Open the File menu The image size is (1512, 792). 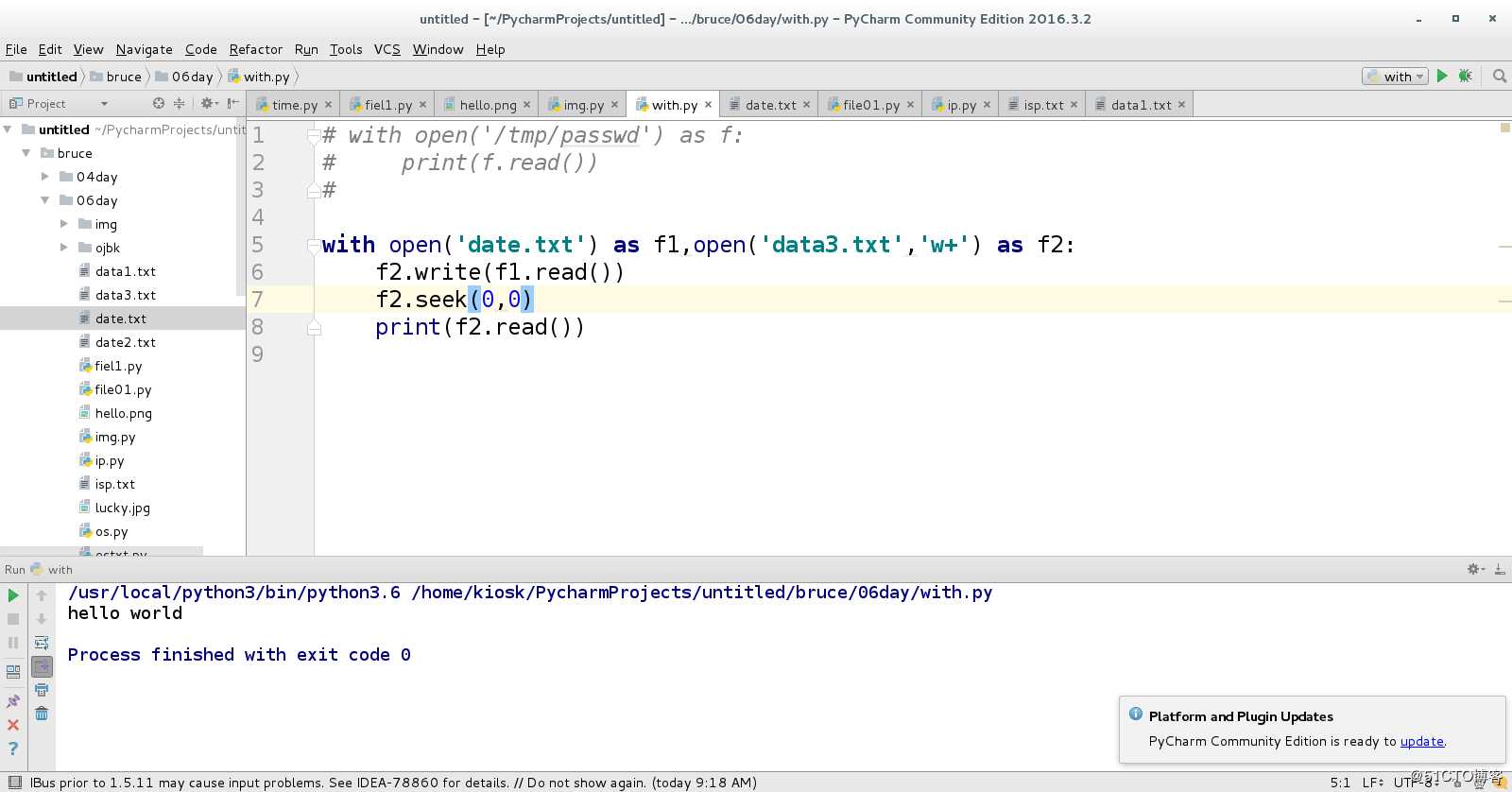tap(16, 49)
